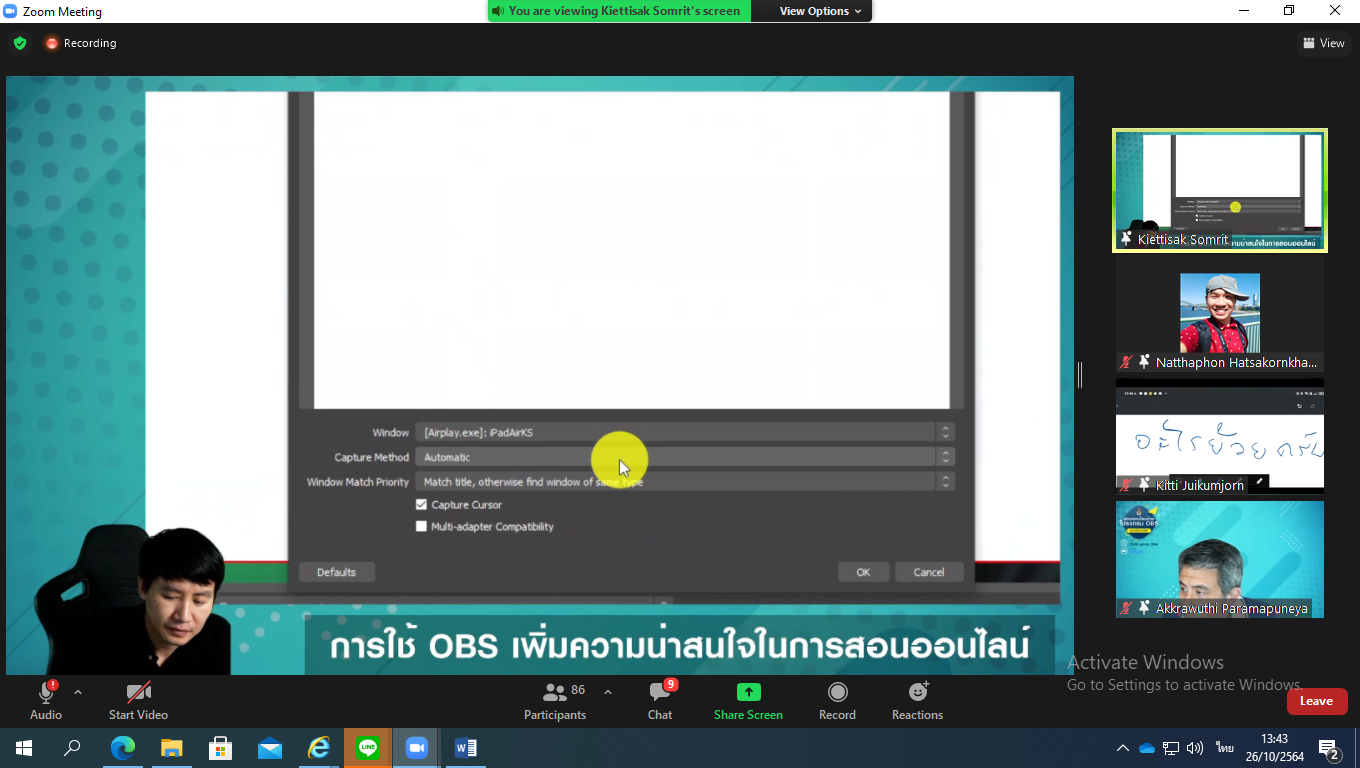Click the red Leave button
Image resolution: width=1360 pixels, height=768 pixels.
pyautogui.click(x=1317, y=701)
